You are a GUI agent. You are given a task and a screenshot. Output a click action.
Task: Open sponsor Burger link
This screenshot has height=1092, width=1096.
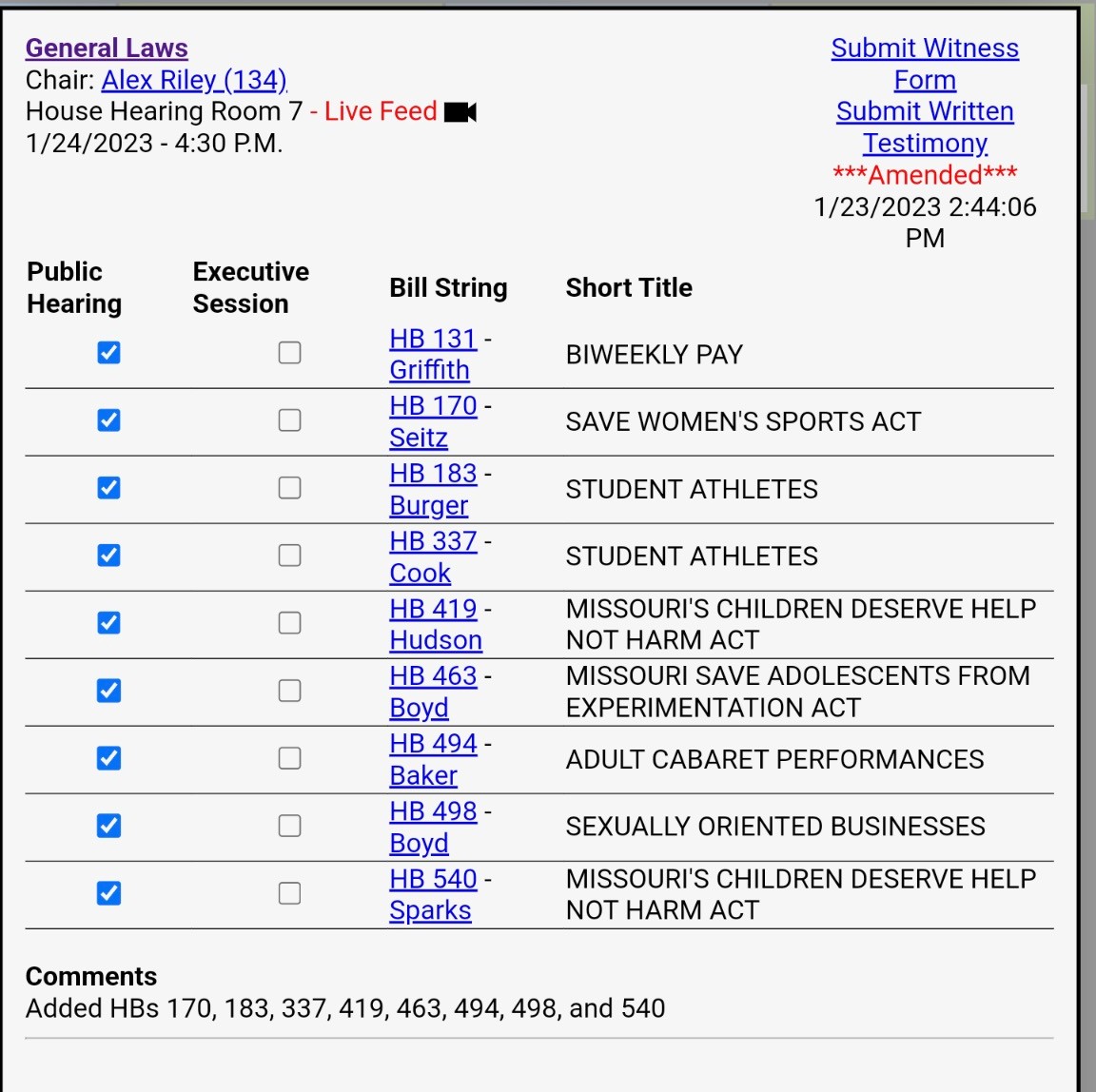click(428, 506)
